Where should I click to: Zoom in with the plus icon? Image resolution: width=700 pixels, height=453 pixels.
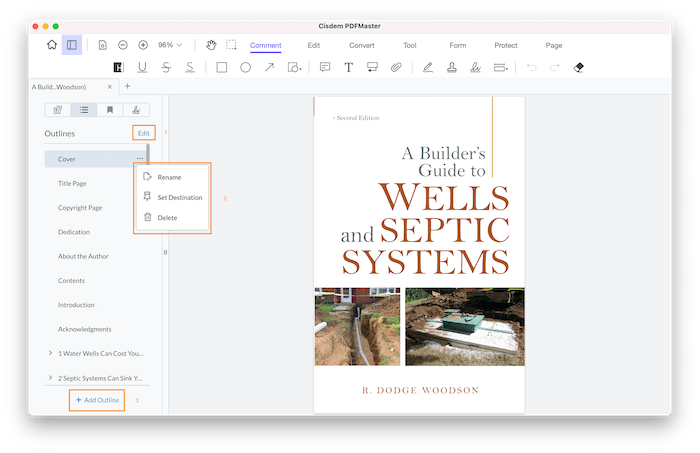point(143,45)
